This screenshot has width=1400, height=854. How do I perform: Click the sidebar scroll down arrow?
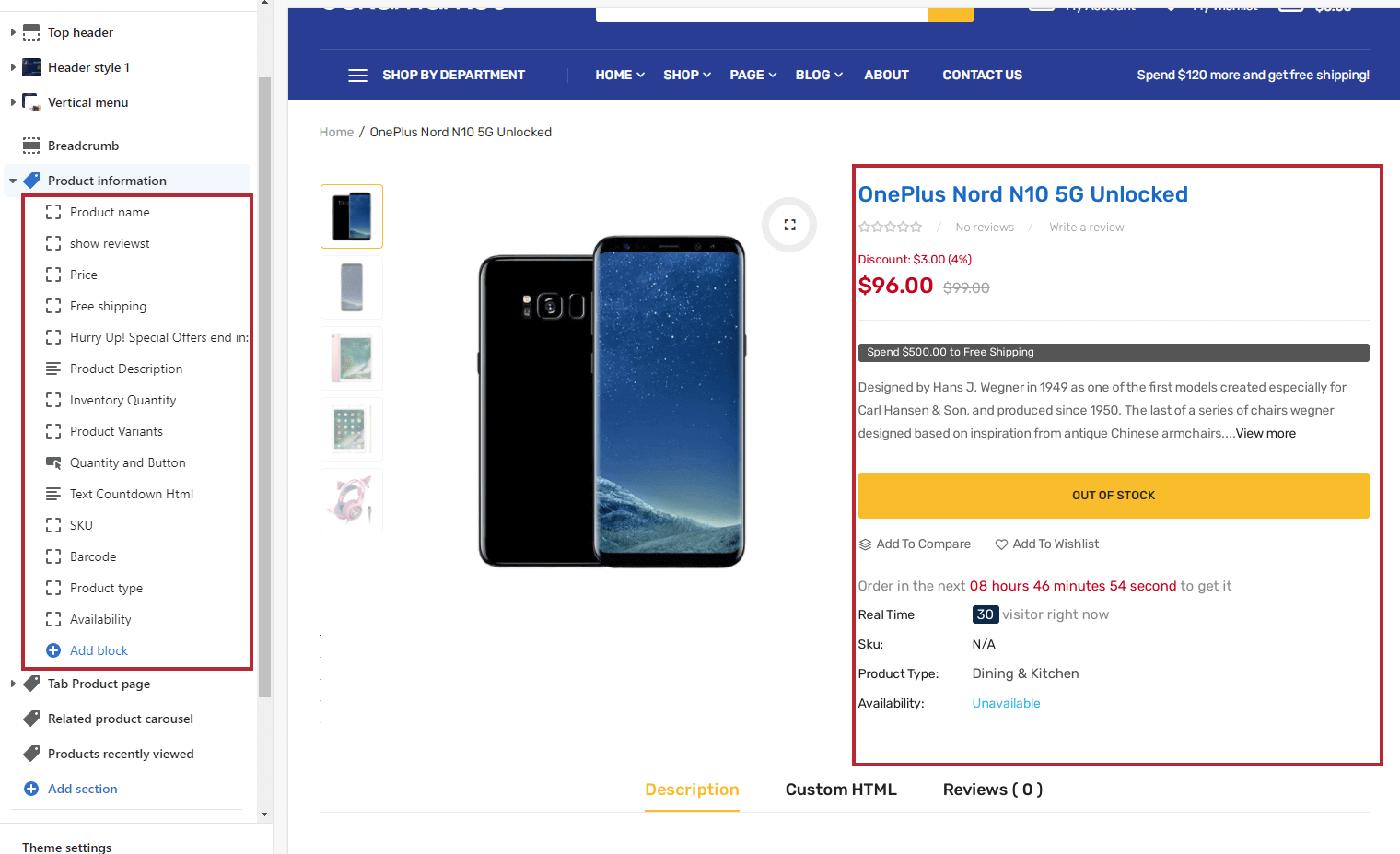(x=265, y=814)
